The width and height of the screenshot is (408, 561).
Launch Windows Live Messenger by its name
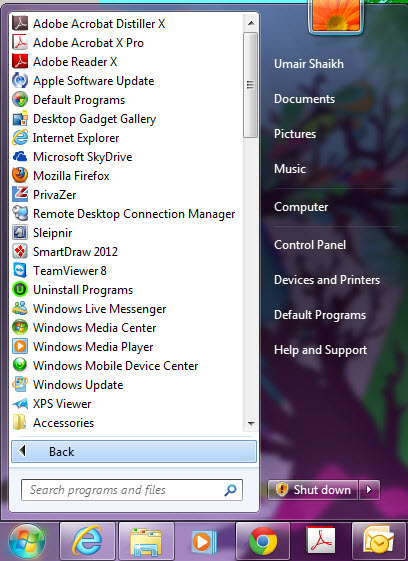[x=99, y=309]
